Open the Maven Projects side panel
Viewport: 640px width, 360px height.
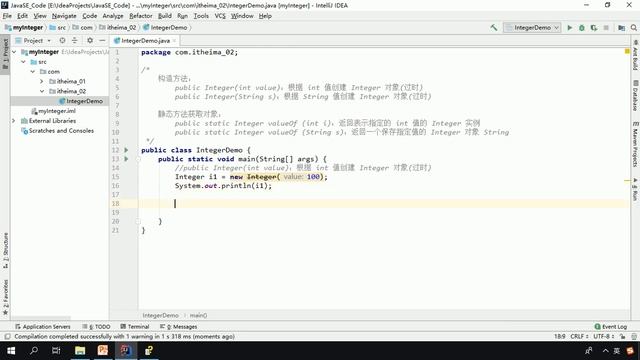pos(635,144)
